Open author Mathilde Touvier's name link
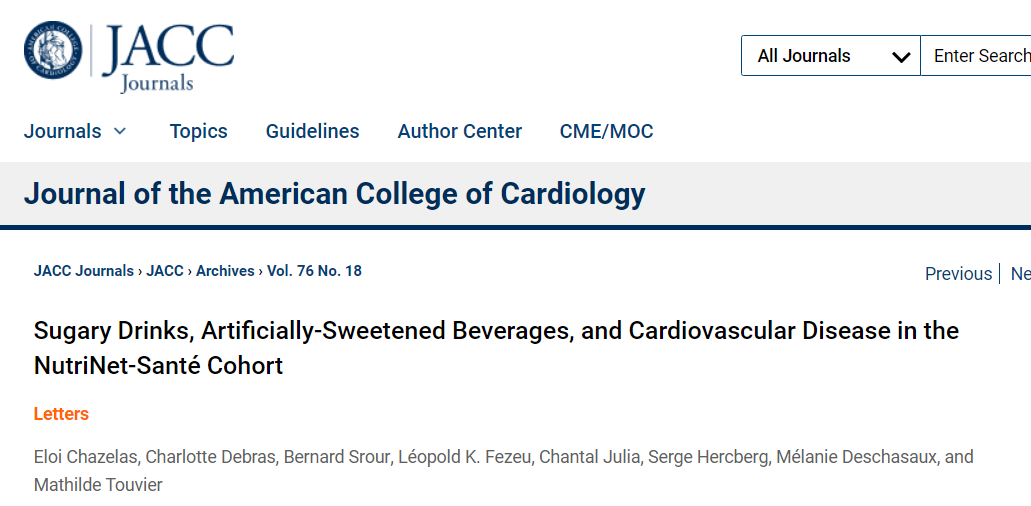The width and height of the screenshot is (1031, 506). 98,486
